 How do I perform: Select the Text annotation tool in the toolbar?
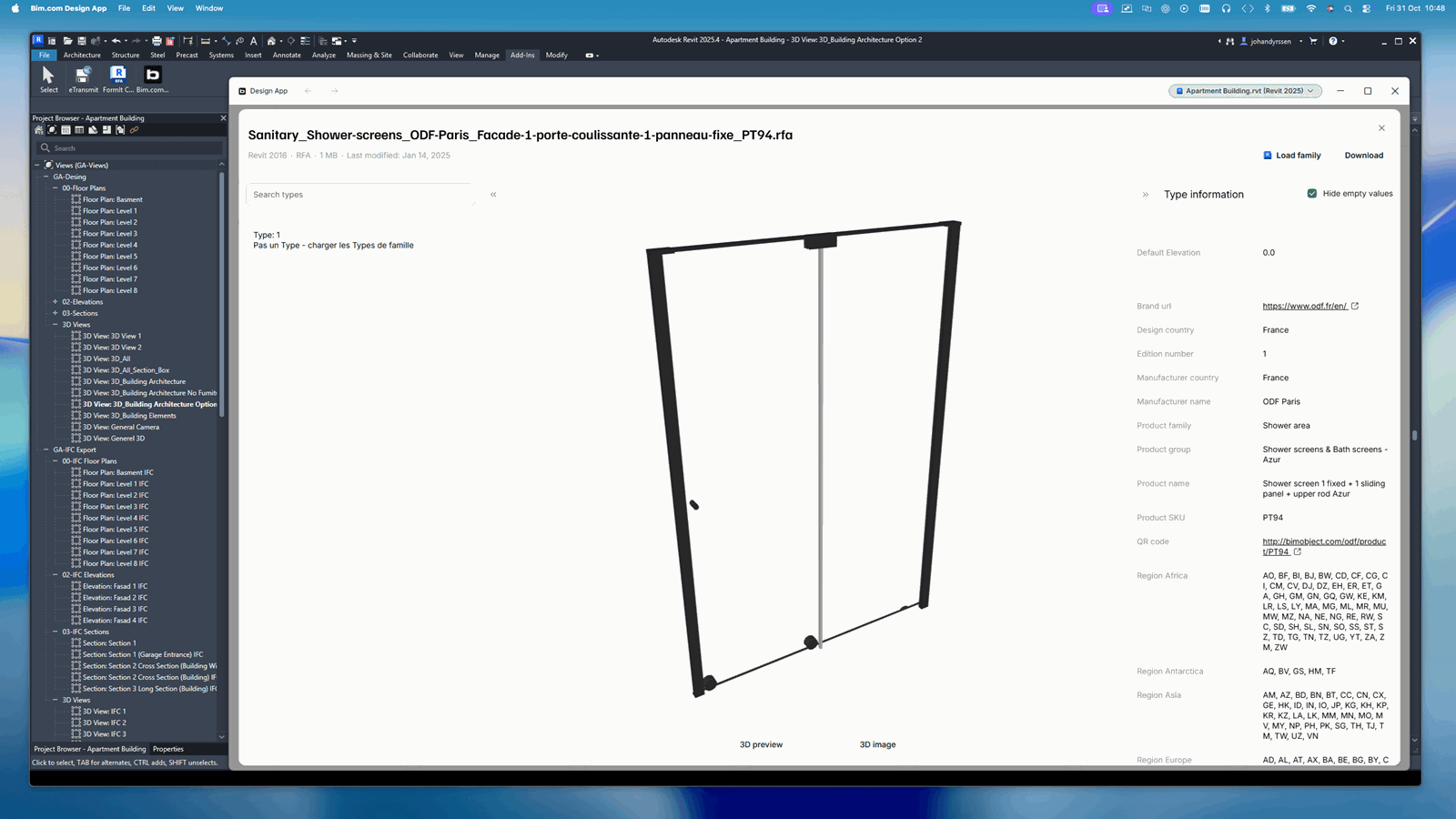[x=254, y=41]
